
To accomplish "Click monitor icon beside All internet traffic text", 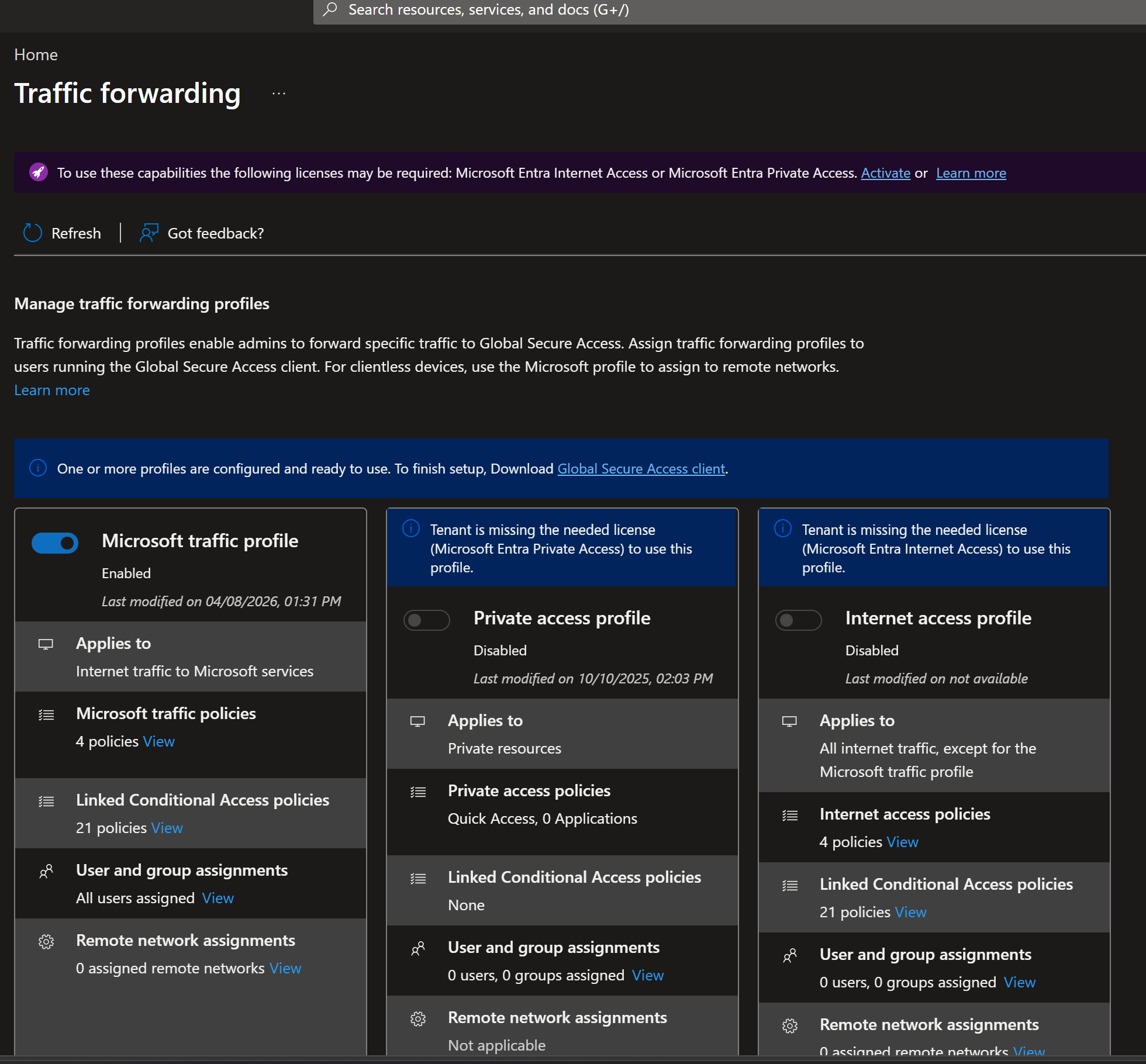I will point(789,721).
